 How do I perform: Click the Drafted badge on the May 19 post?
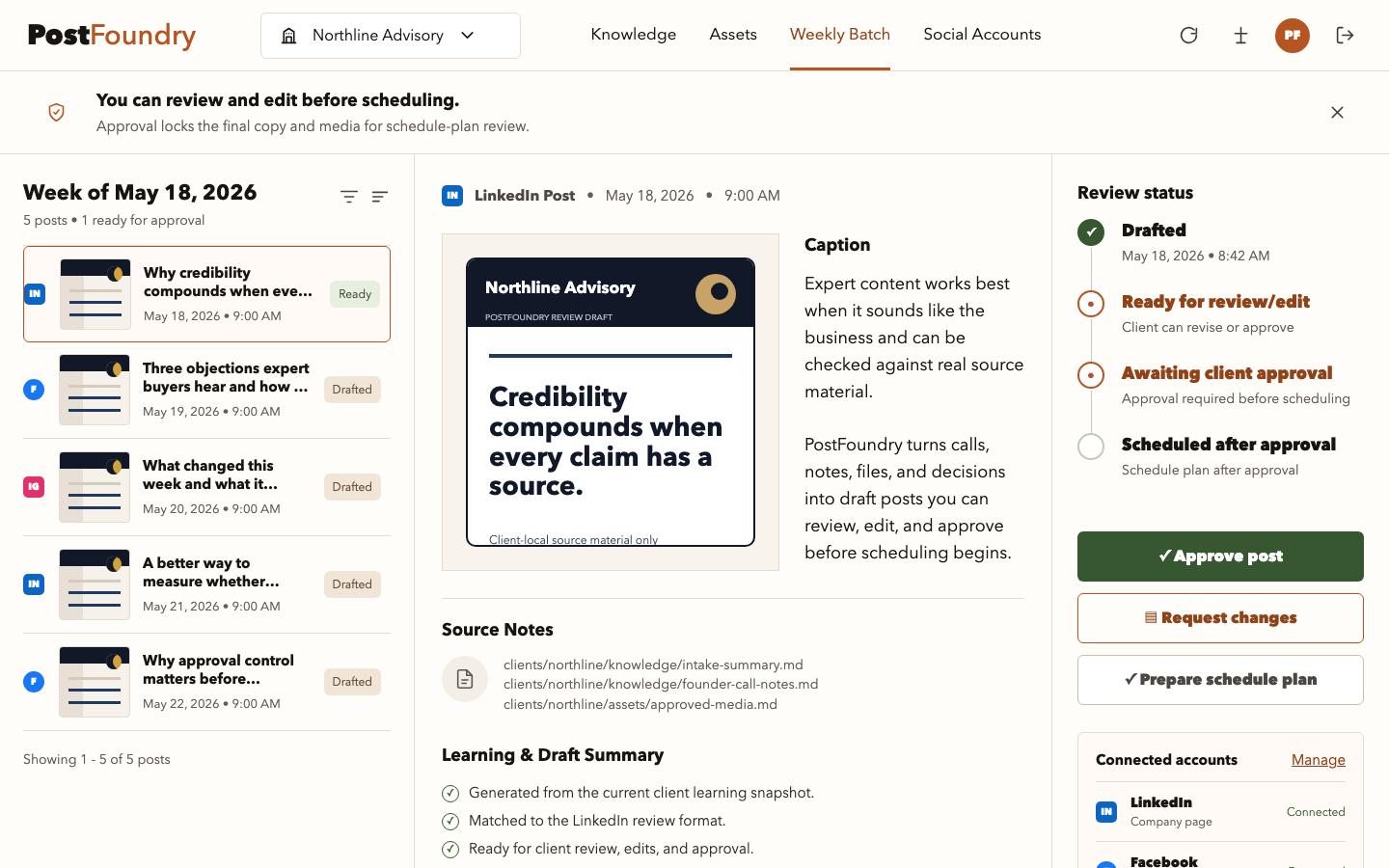point(352,390)
